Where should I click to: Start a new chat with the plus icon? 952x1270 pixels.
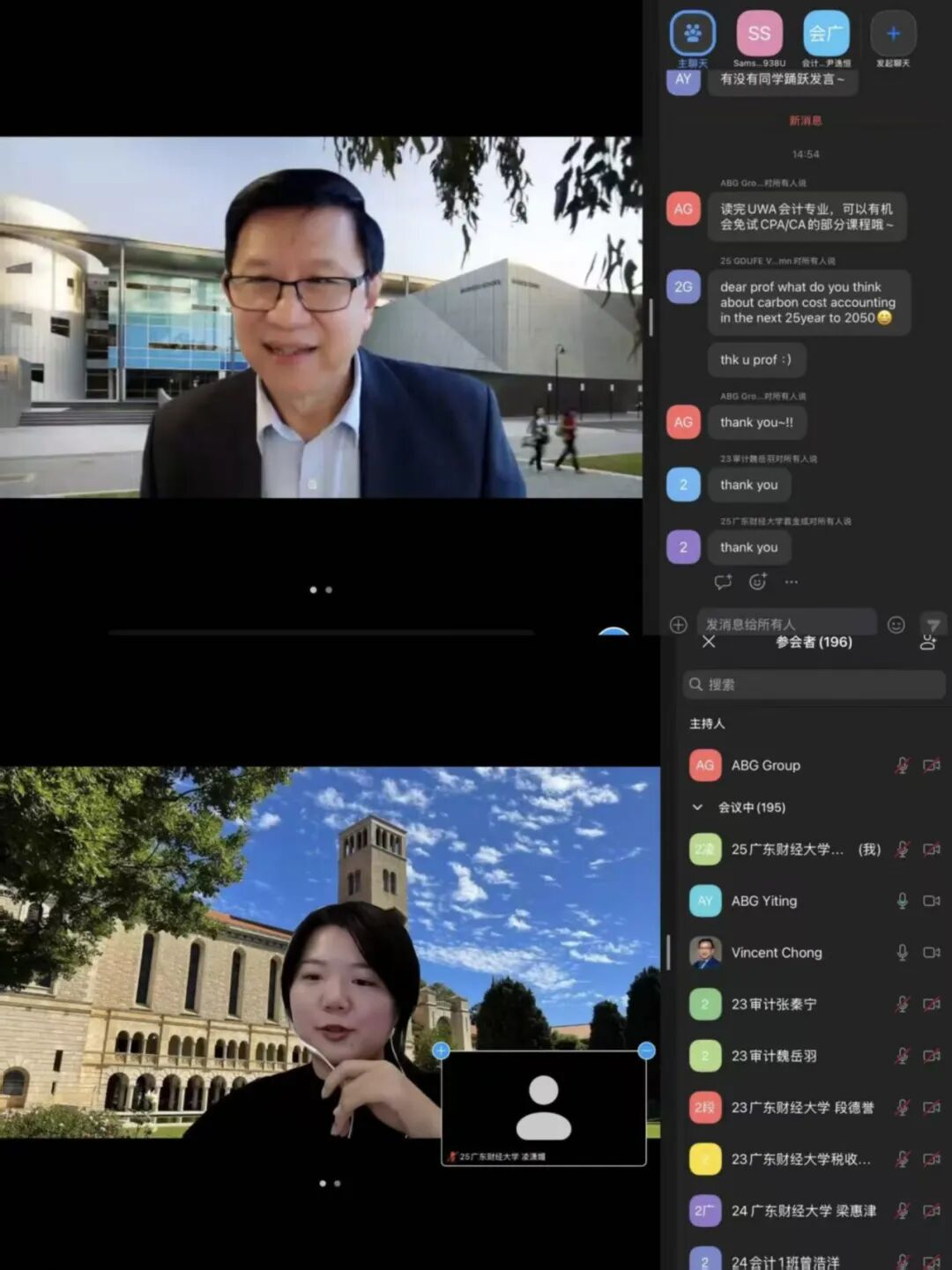(893, 34)
